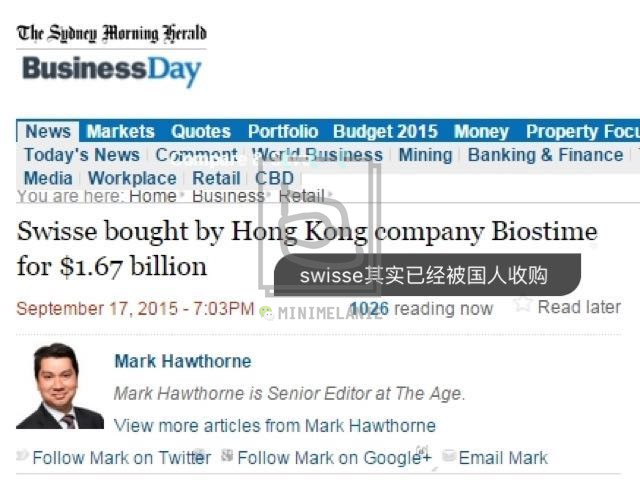Go to Banking & Finance subsection
This screenshot has height=492, width=640.
pos(545,155)
